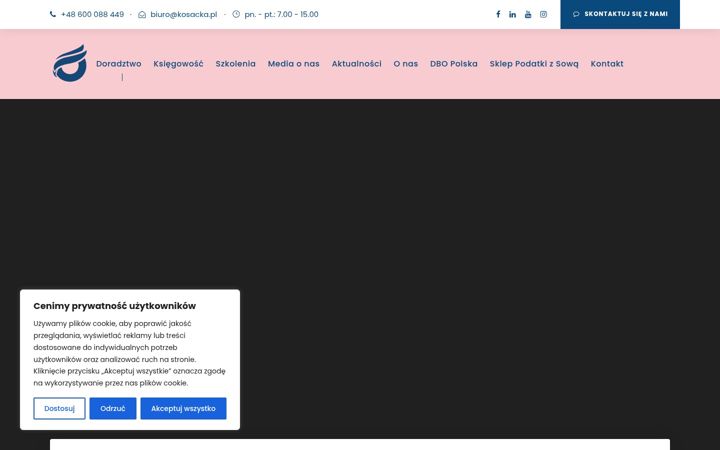Open the Księgowość menu item
720x450 pixels.
tap(178, 64)
